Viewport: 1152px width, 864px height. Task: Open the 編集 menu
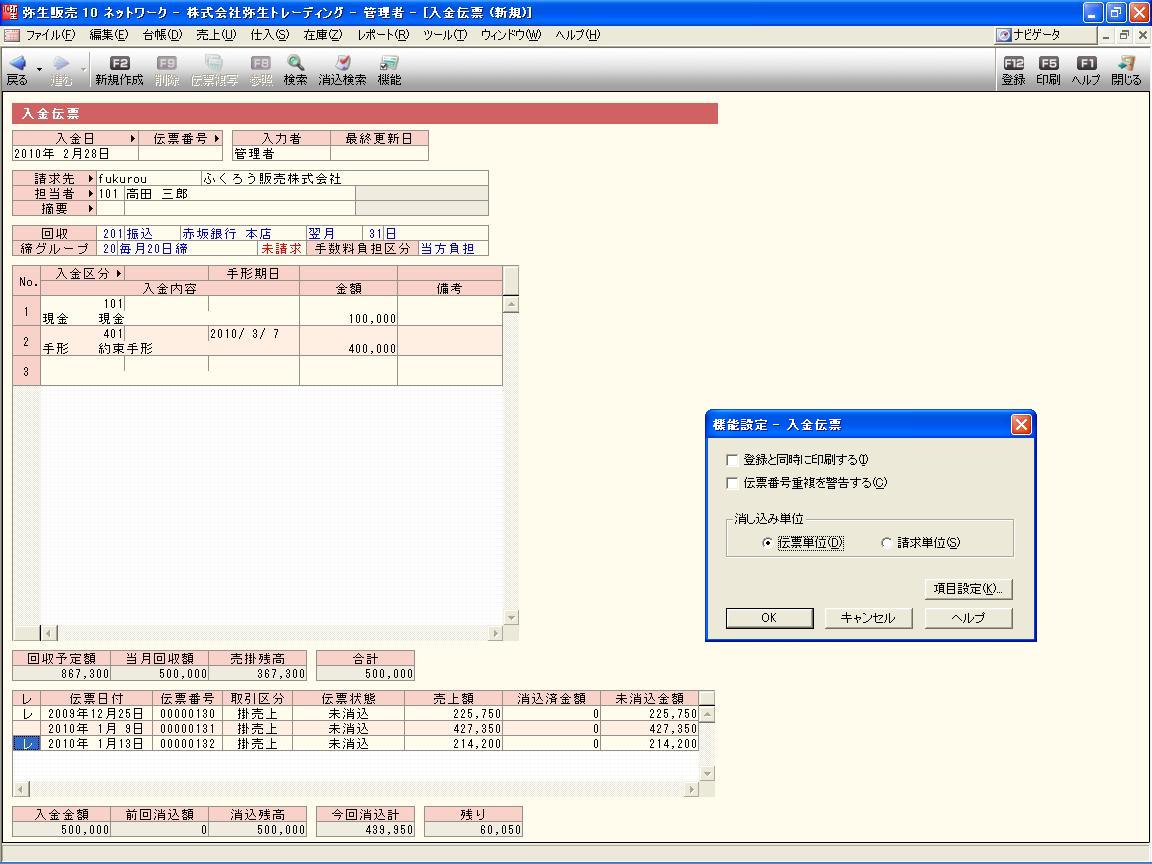[x=109, y=35]
